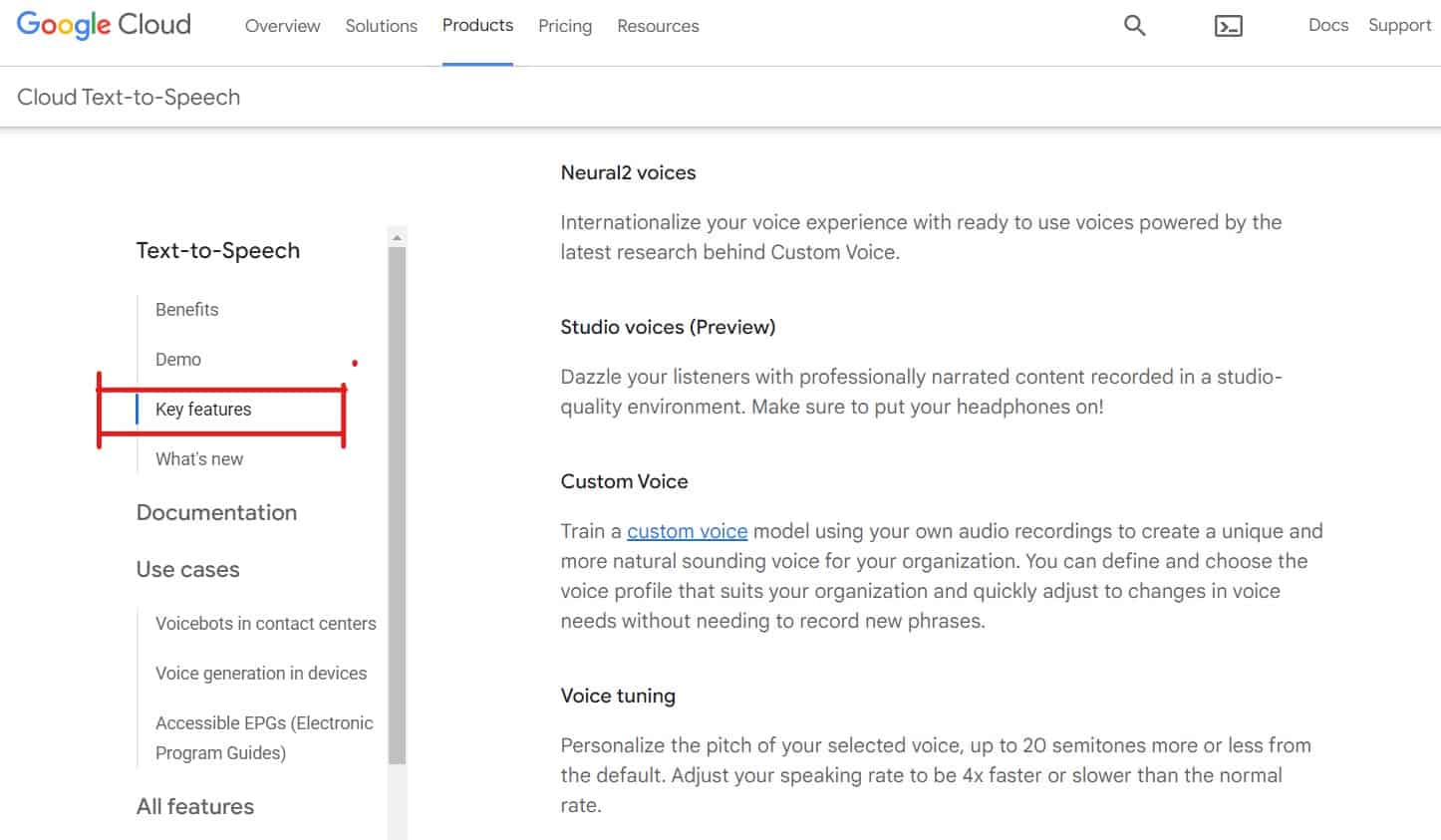Open the Use cases sidebar section

point(187,569)
